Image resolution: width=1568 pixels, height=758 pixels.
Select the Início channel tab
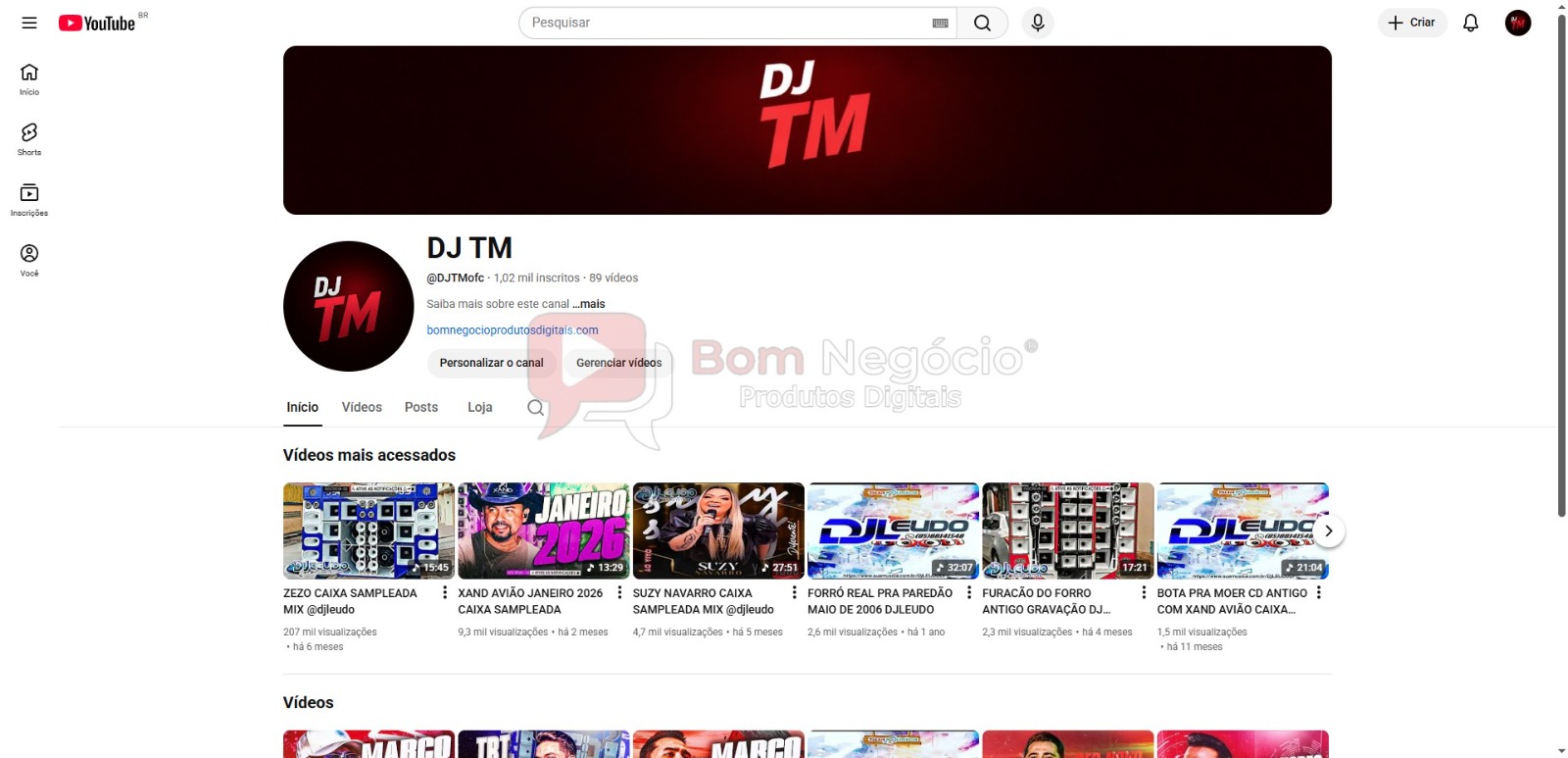pyautogui.click(x=303, y=407)
